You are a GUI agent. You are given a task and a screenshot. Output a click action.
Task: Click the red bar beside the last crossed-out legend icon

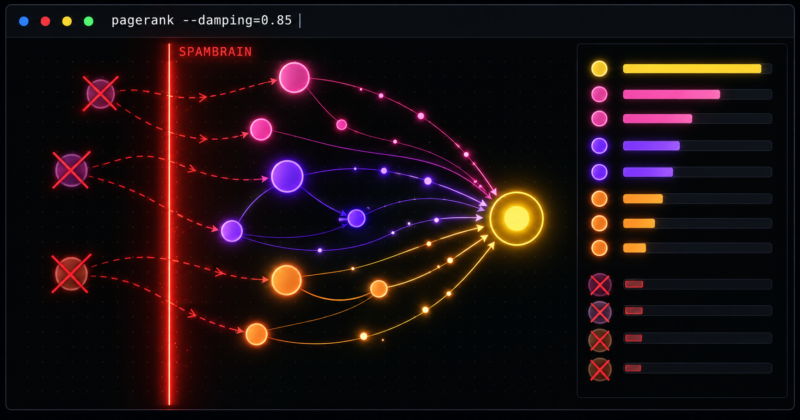pos(633,368)
